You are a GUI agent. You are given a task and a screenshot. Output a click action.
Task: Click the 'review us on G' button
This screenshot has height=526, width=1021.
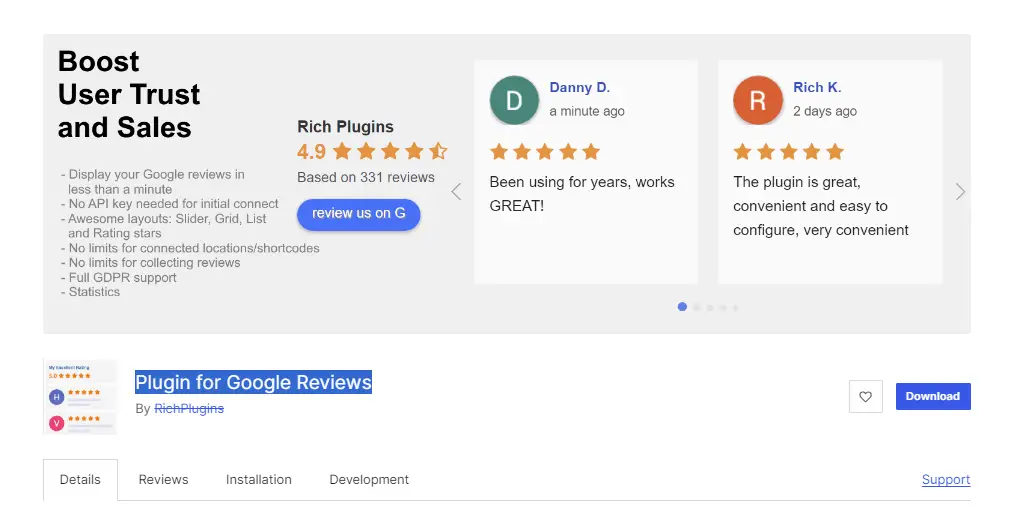[359, 214]
